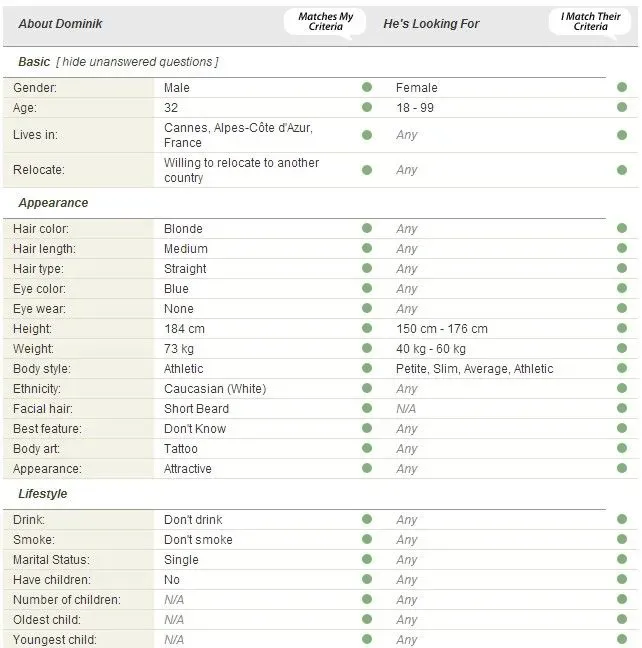Click Matches My Criteria dot in Gender row
The width and height of the screenshot is (642, 648).
(367, 88)
